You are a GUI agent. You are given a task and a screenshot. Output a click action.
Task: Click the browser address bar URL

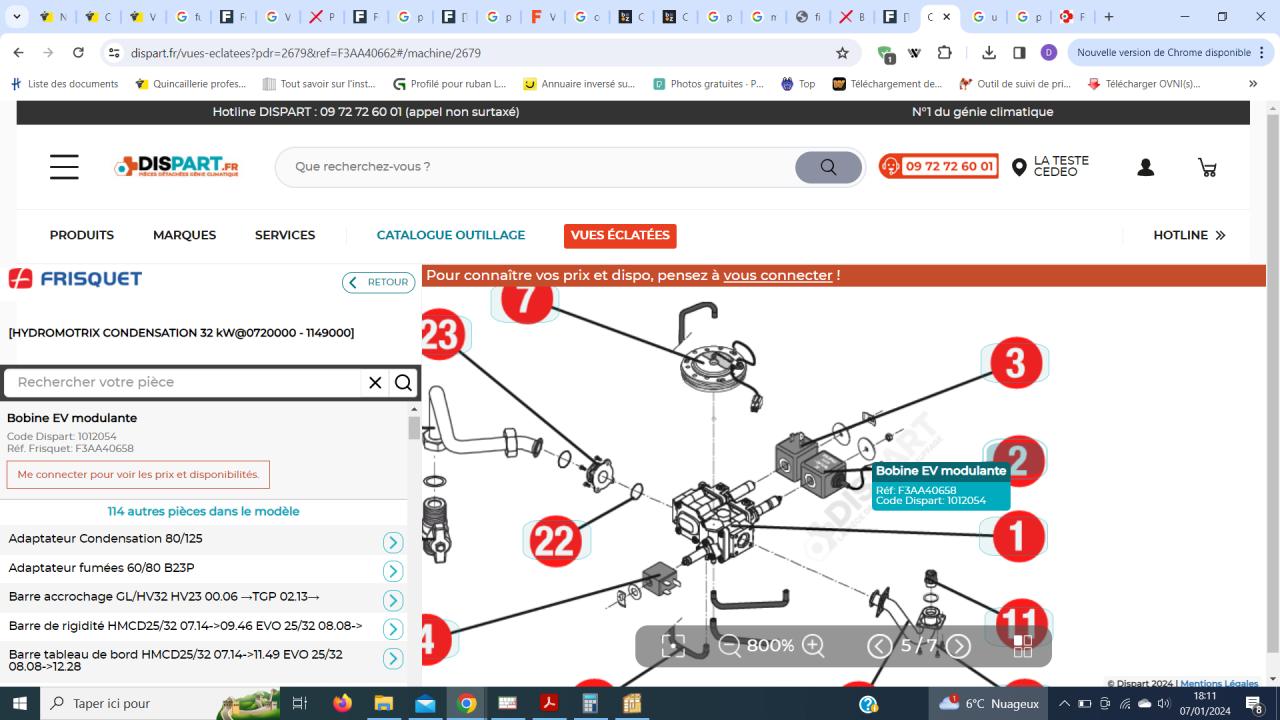tap(306, 53)
